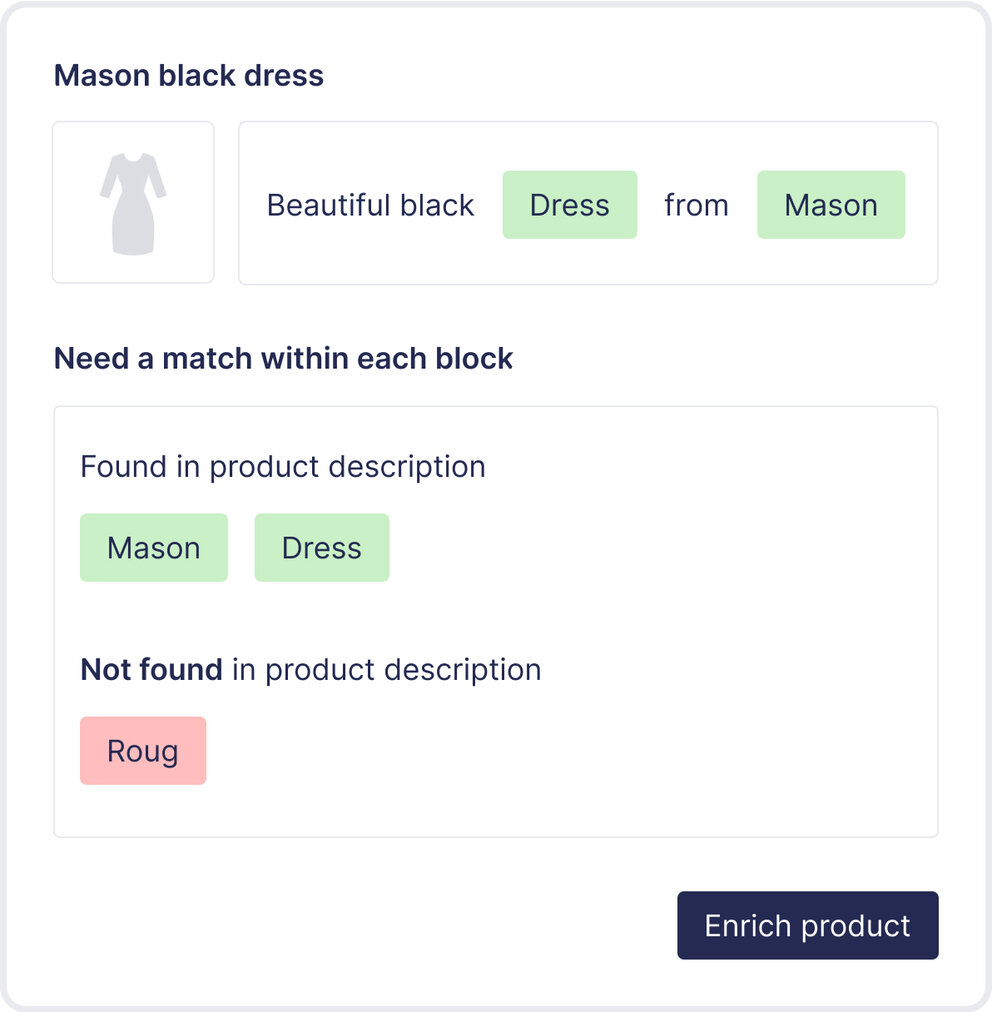The width and height of the screenshot is (992, 1012).
Task: Select the Mason chip under Found section
Action: click(x=153, y=547)
